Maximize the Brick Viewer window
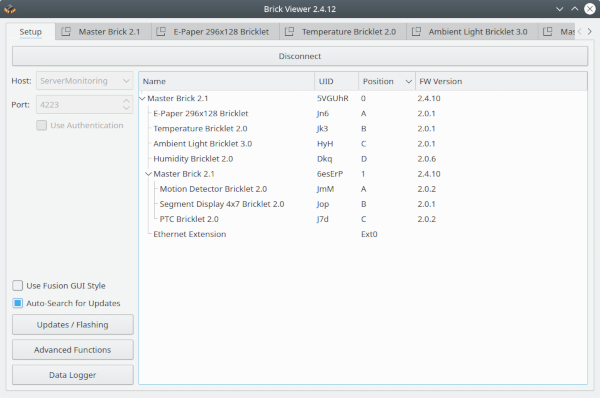 pyautogui.click(x=575, y=9)
